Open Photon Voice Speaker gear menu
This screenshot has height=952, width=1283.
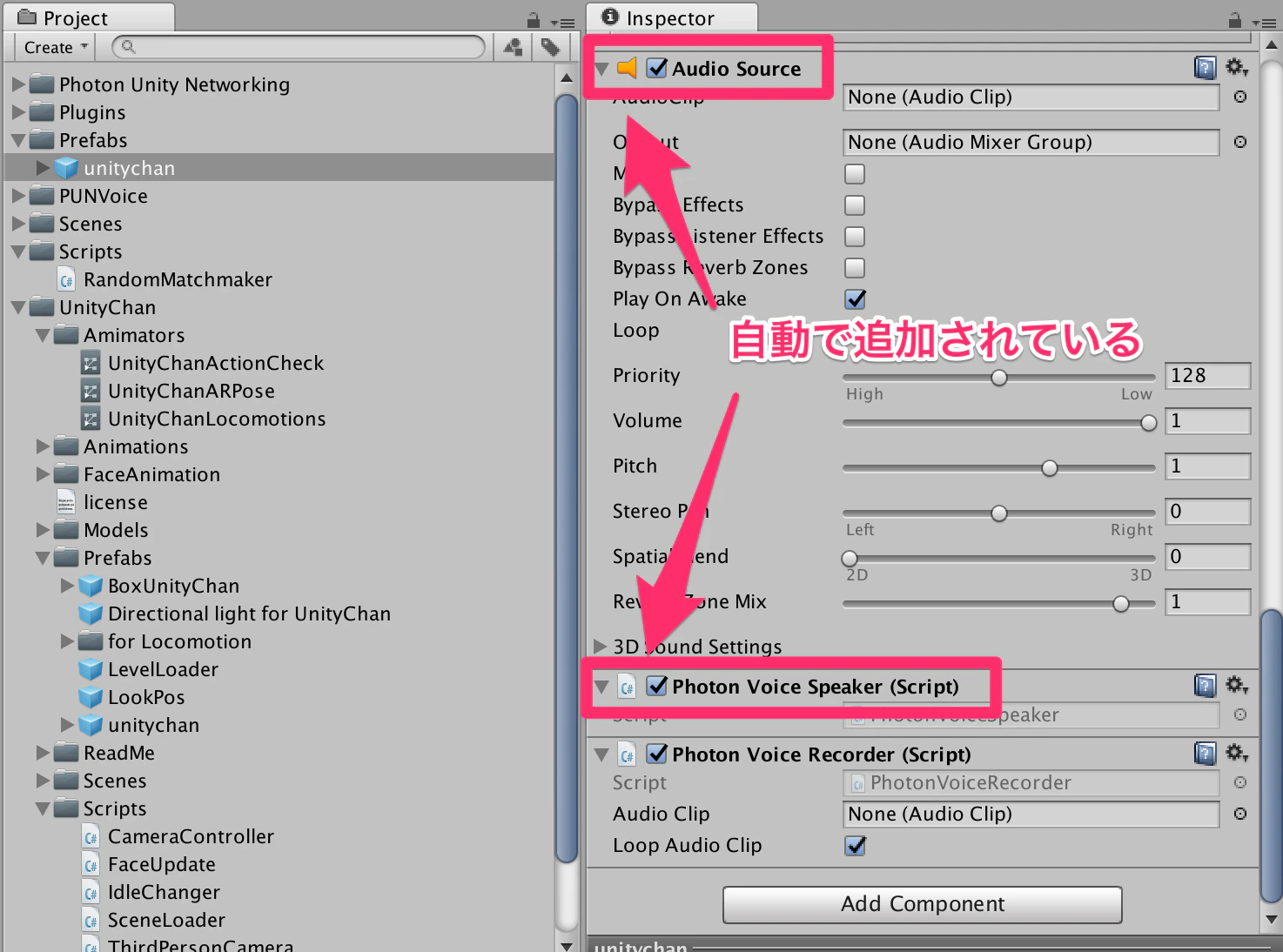[x=1237, y=686]
